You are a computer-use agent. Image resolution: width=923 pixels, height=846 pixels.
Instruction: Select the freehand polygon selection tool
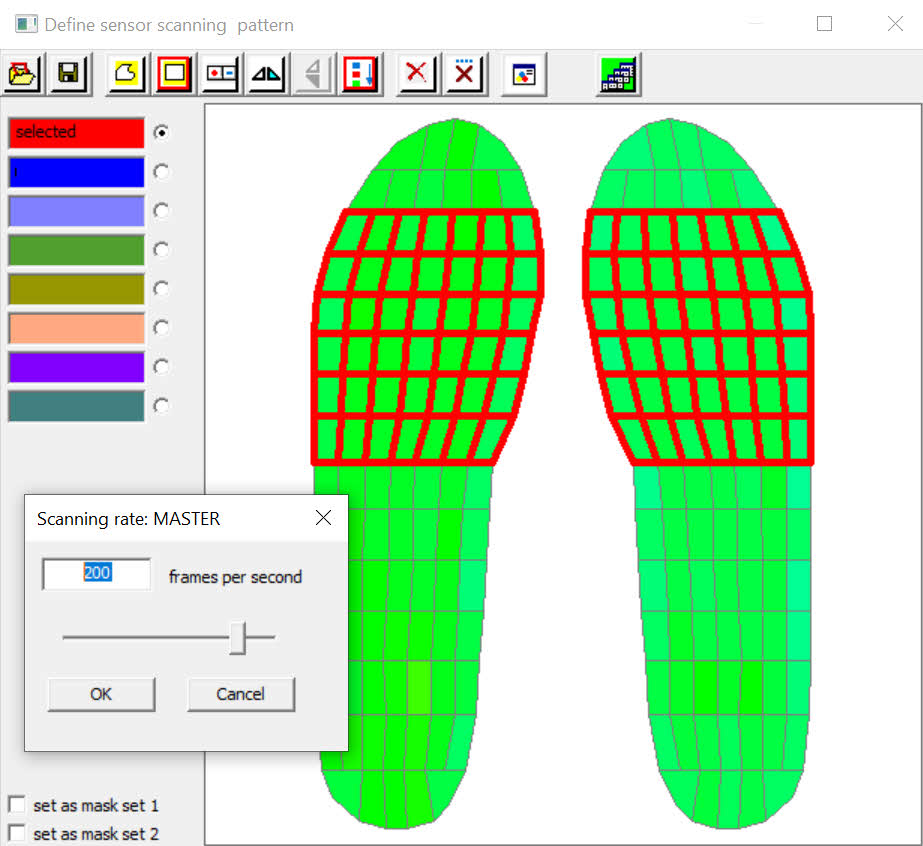pos(127,74)
